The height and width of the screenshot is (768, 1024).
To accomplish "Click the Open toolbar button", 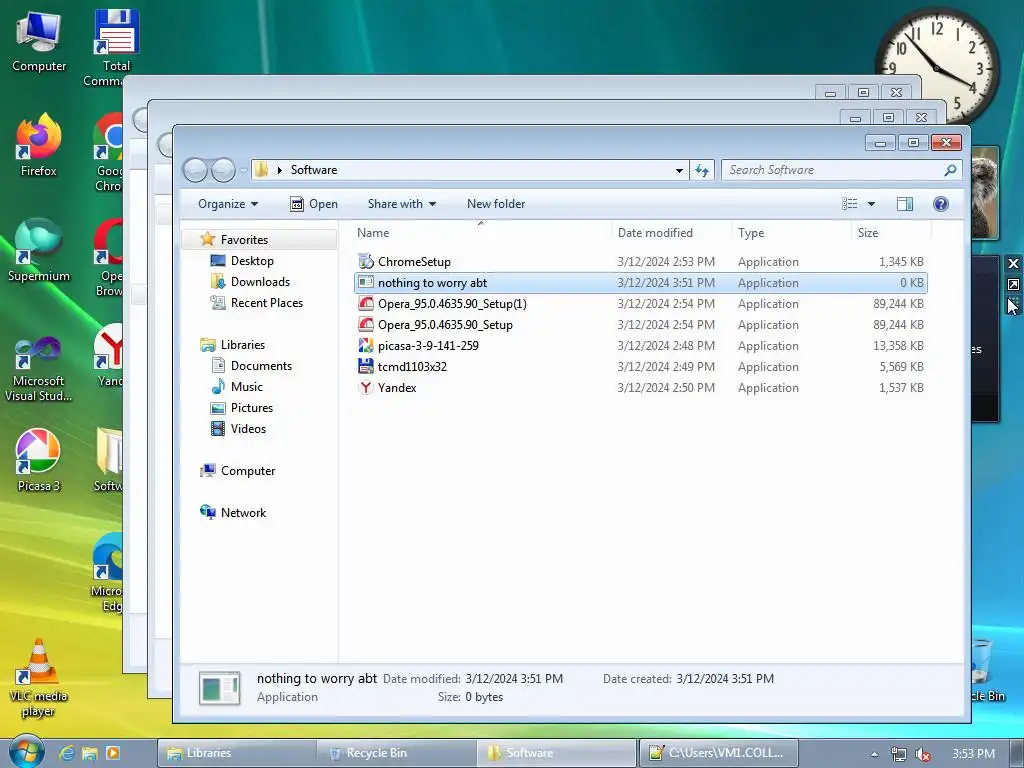I will point(314,204).
